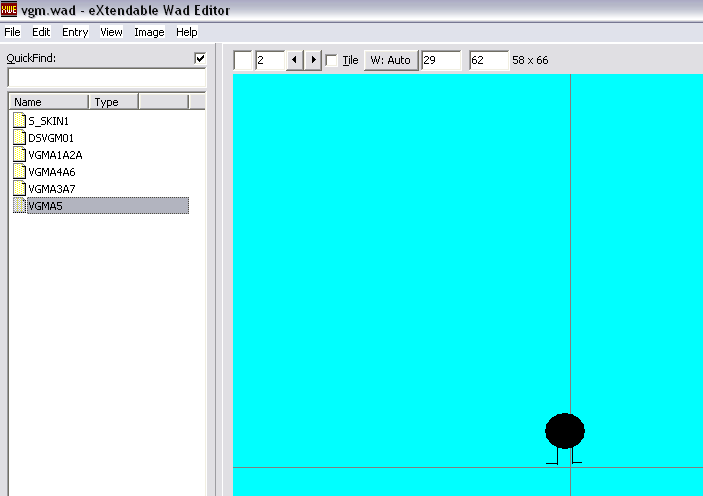Click the QuickFind text input field
This screenshot has height=496, width=703.
[107, 78]
